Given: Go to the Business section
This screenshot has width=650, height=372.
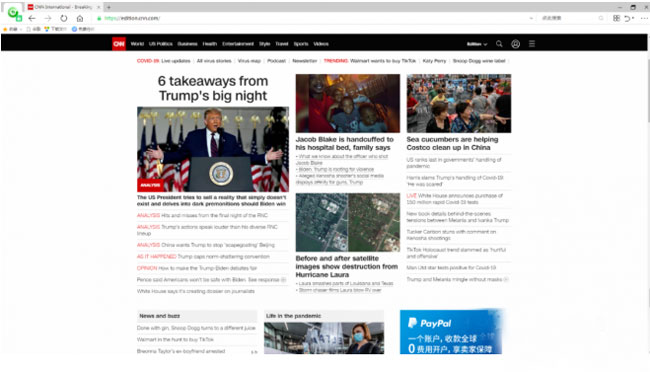Looking at the screenshot, I should pos(187,44).
